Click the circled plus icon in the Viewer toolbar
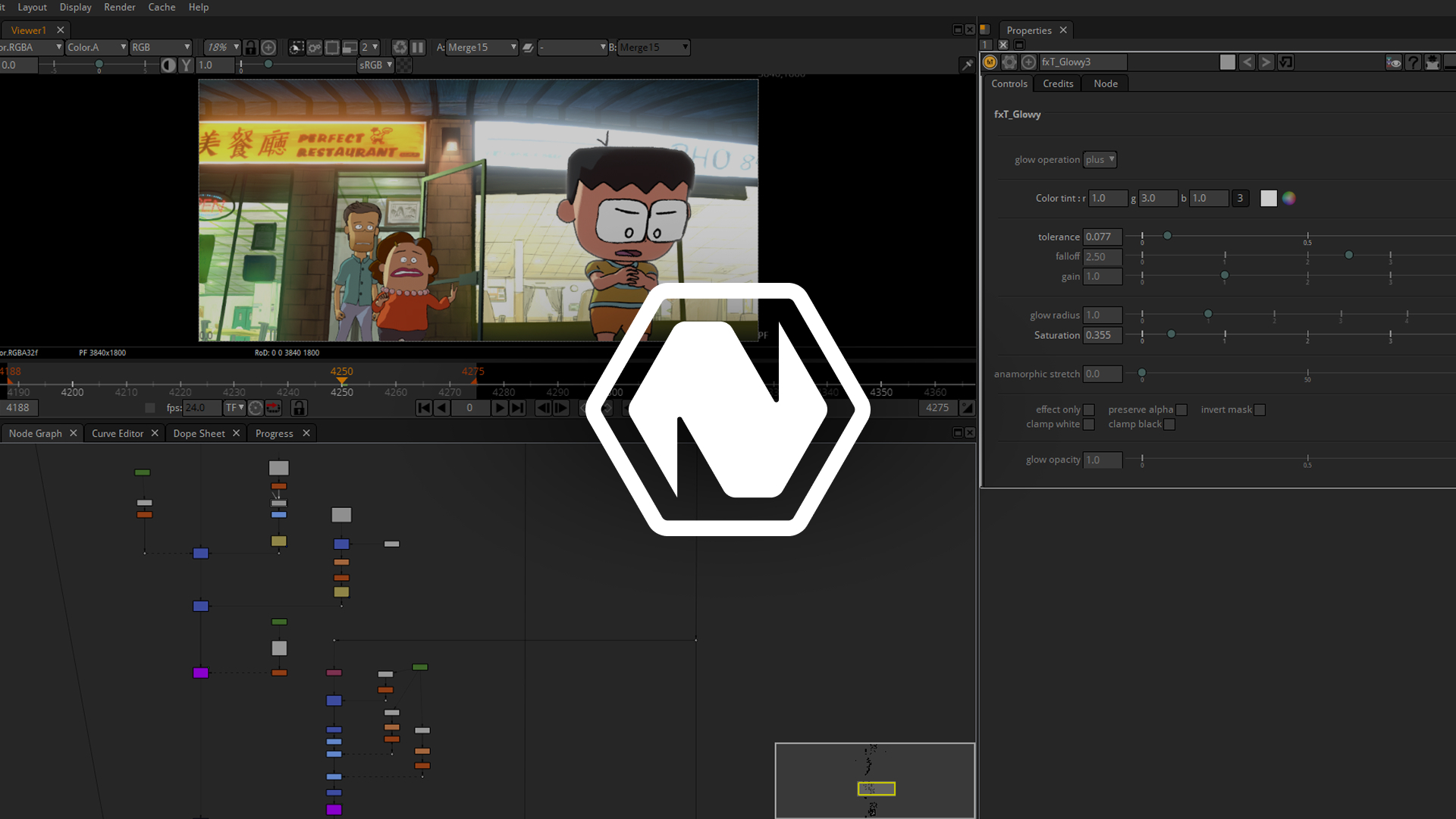Viewport: 1456px width, 819px height. click(268, 47)
